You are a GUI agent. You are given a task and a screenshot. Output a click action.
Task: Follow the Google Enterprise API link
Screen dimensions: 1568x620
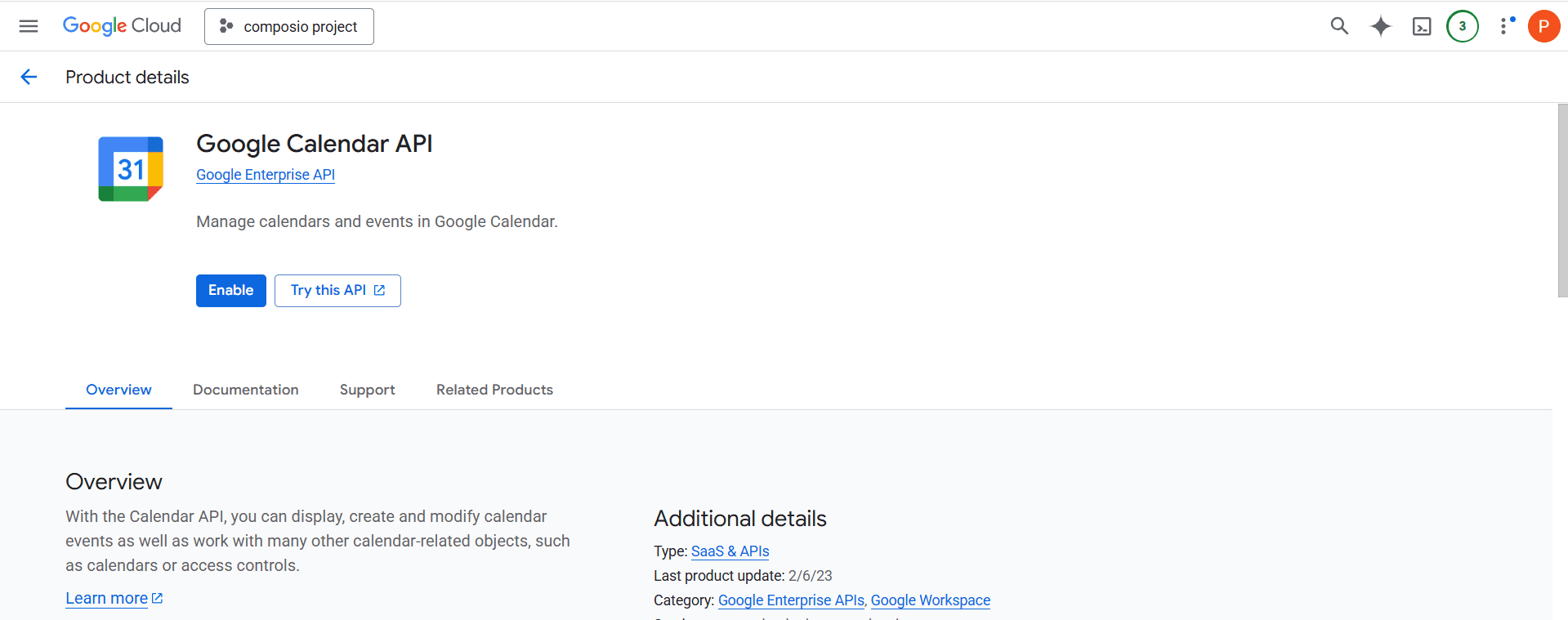tap(266, 175)
